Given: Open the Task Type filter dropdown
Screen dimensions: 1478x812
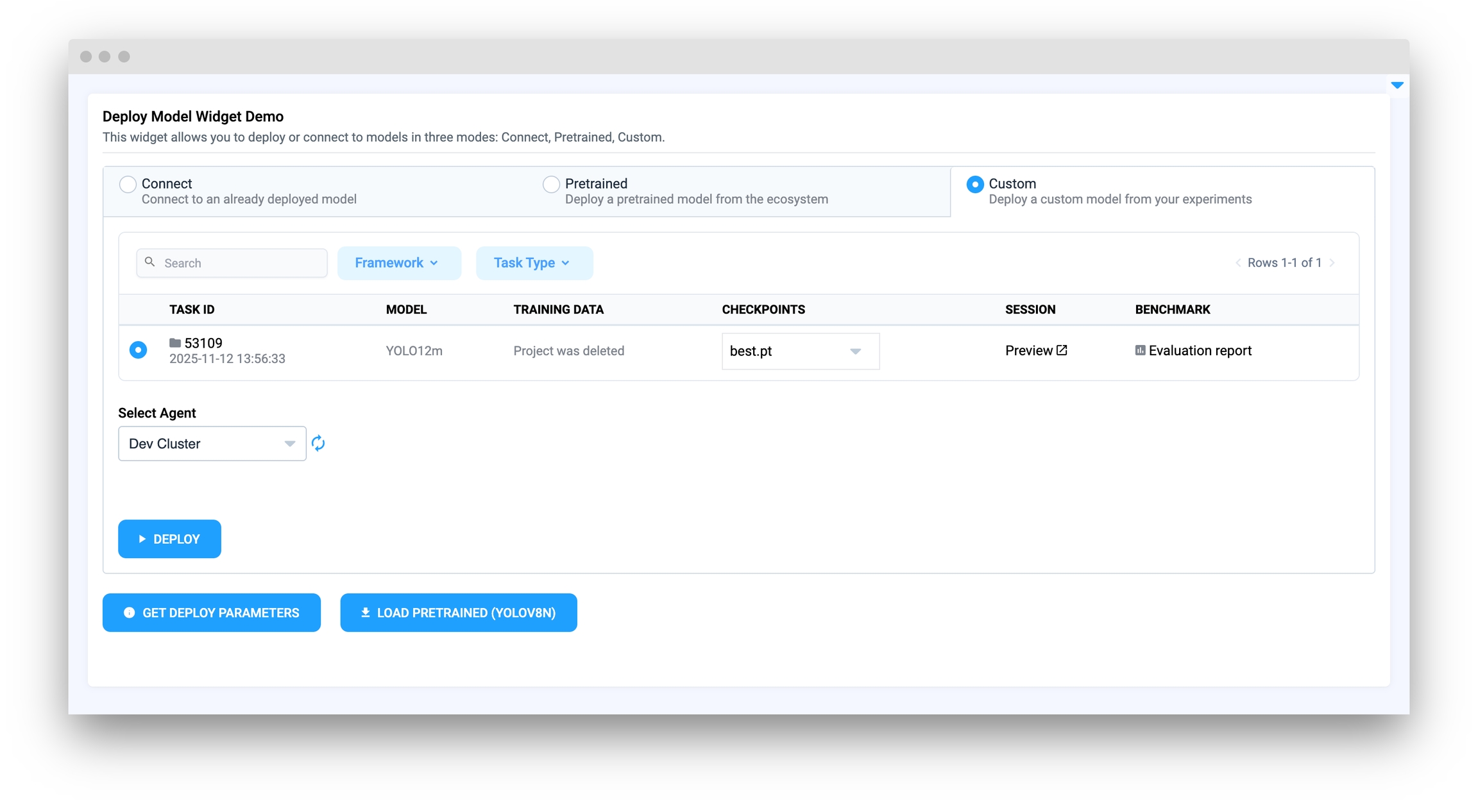Looking at the screenshot, I should coord(534,263).
